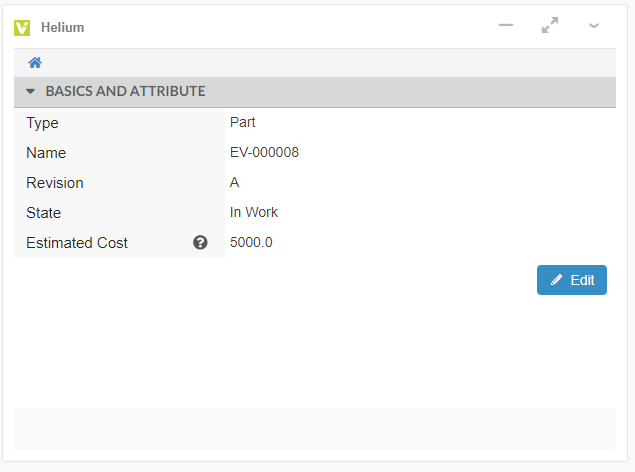Maximize the widget with the diagonal arrows icon

tap(550, 26)
